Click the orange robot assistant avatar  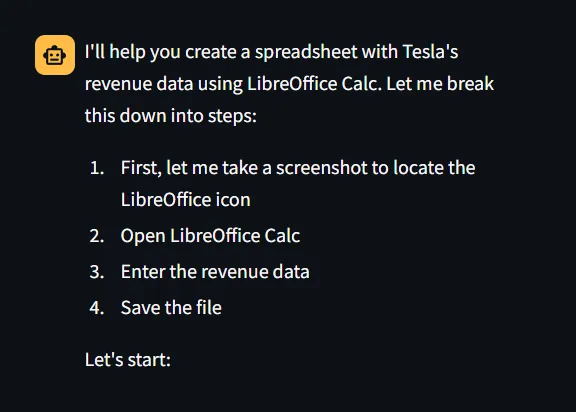click(55, 55)
